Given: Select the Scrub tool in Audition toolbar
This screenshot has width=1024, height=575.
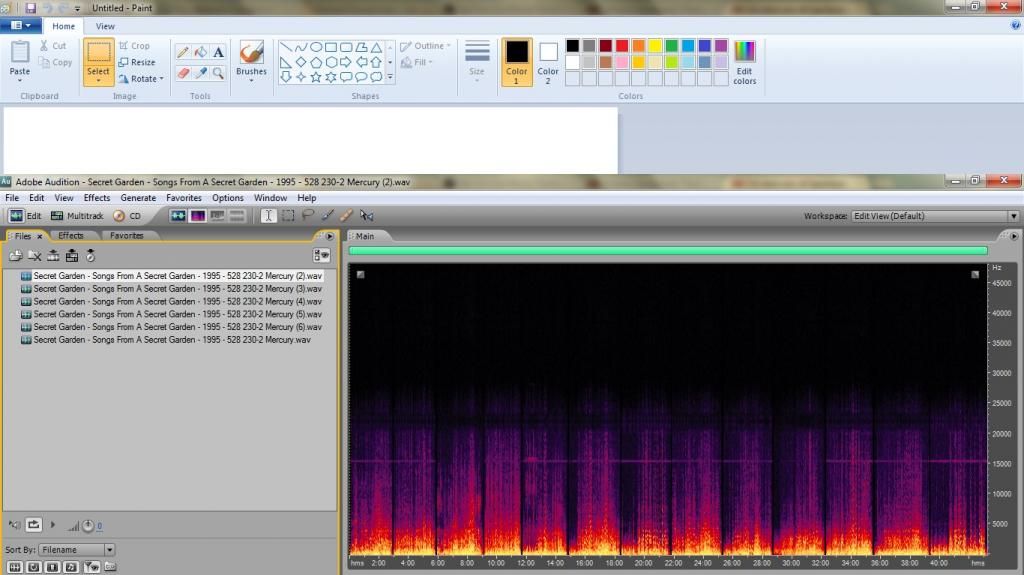Looking at the screenshot, I should (366, 216).
